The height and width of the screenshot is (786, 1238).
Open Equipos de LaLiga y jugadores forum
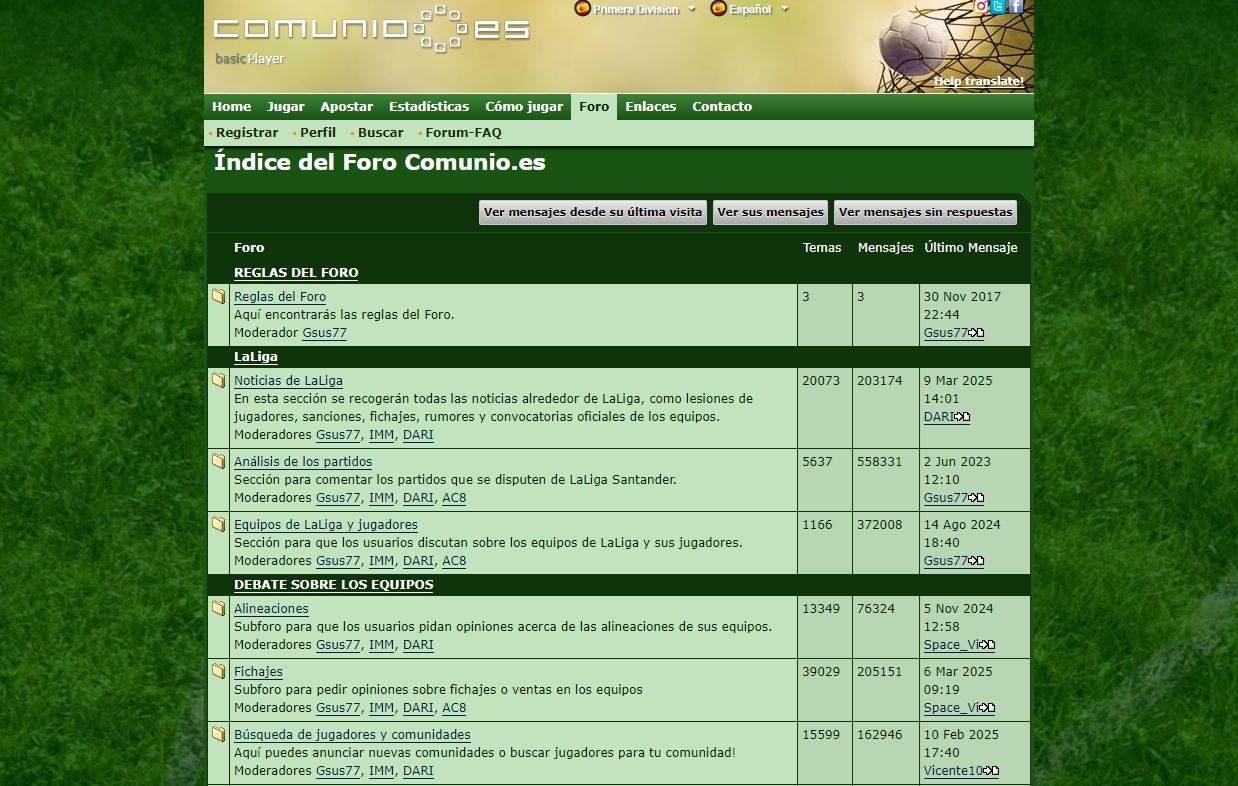(326, 525)
